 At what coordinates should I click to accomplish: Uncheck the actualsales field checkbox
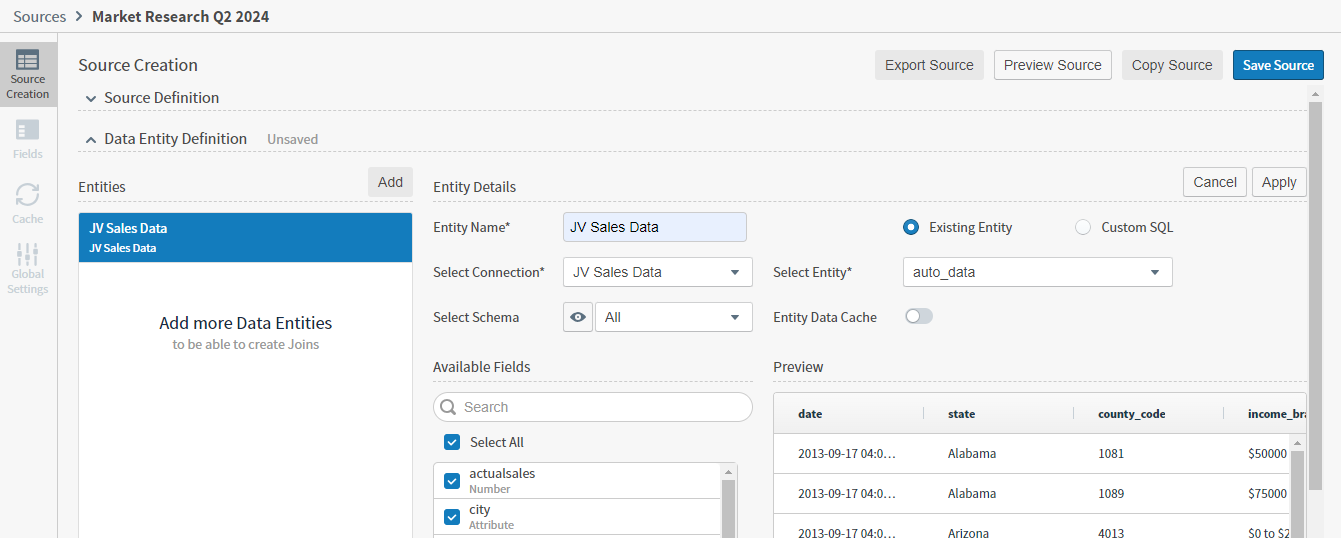452,481
